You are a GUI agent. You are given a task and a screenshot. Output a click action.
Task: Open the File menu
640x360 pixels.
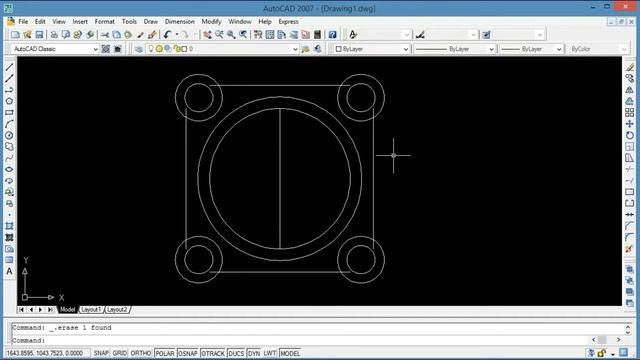coord(23,22)
